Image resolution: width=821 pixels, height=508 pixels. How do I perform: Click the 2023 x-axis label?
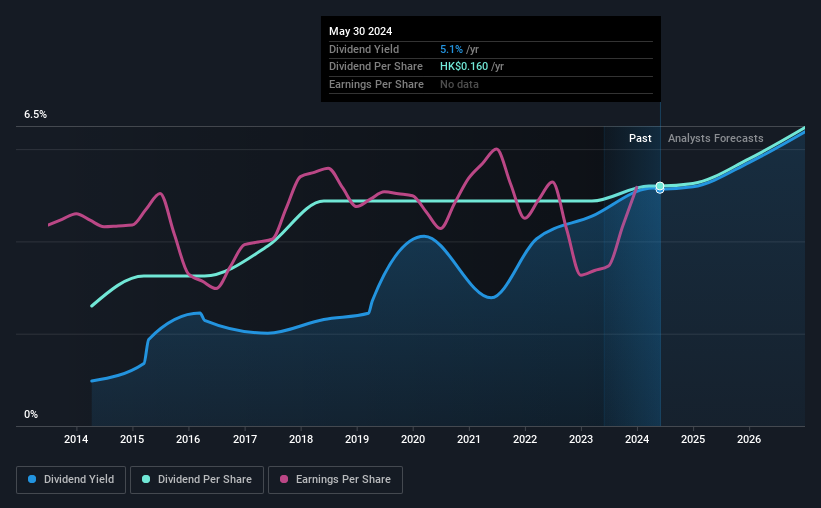pos(581,439)
